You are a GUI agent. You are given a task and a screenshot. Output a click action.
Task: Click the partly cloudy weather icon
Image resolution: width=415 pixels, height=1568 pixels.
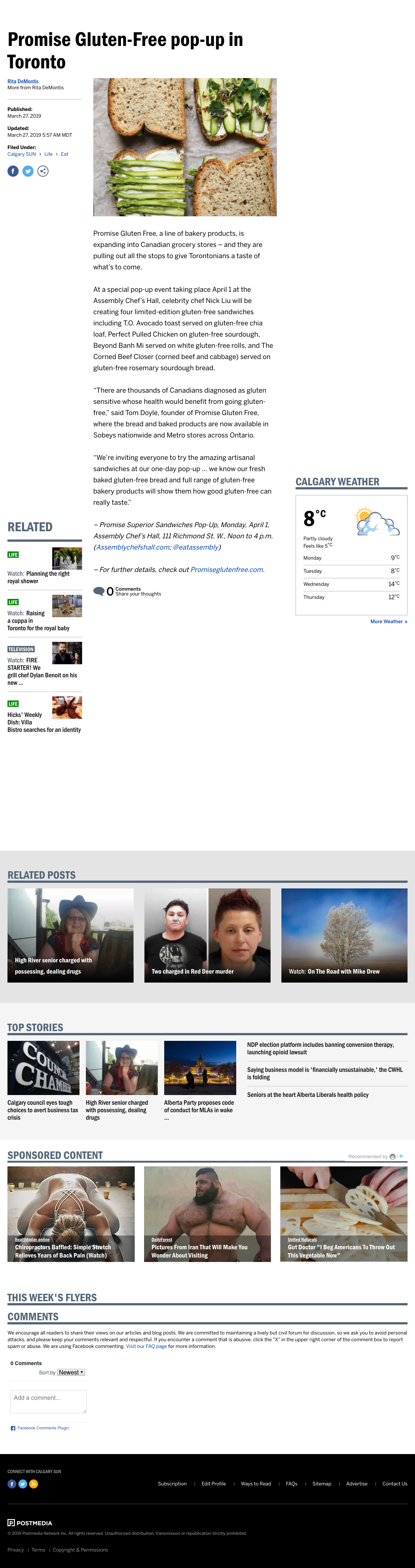pos(377,522)
